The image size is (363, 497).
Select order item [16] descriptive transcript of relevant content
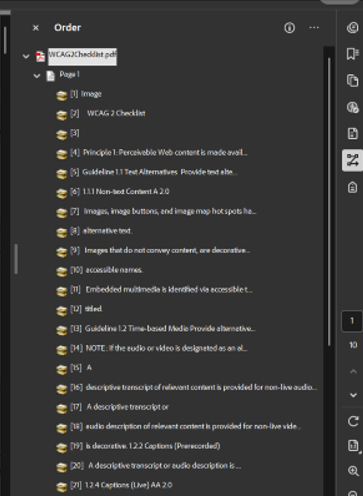(x=194, y=387)
